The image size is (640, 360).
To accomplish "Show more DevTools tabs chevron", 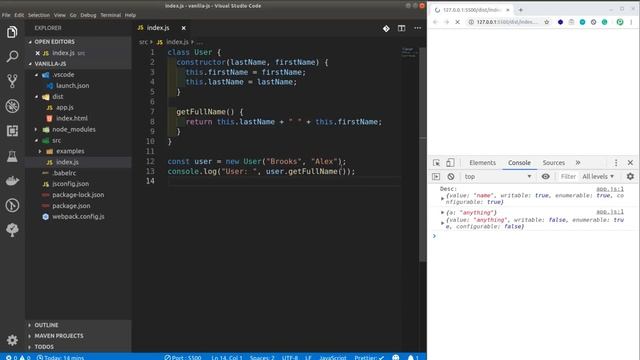I will (x=578, y=163).
